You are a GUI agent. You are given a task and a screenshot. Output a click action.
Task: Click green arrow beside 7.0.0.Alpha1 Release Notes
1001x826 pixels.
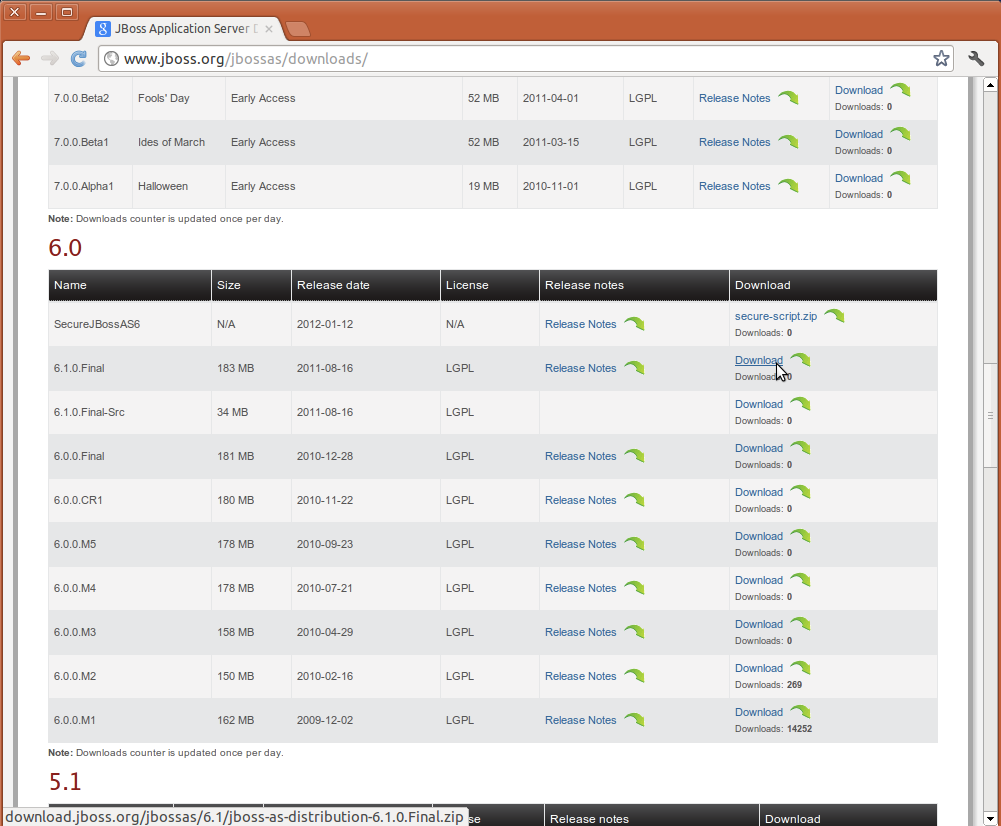788,186
